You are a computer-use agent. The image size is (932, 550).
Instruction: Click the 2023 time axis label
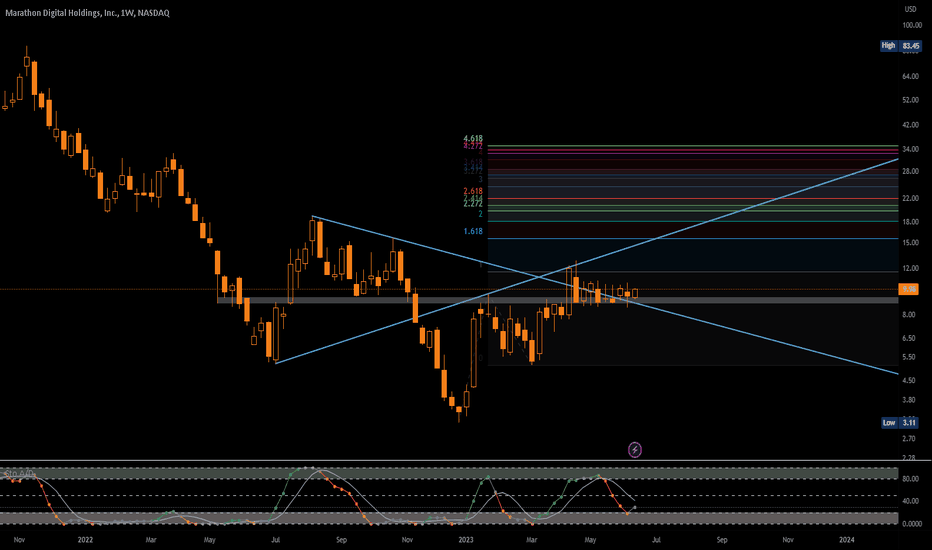coord(466,540)
